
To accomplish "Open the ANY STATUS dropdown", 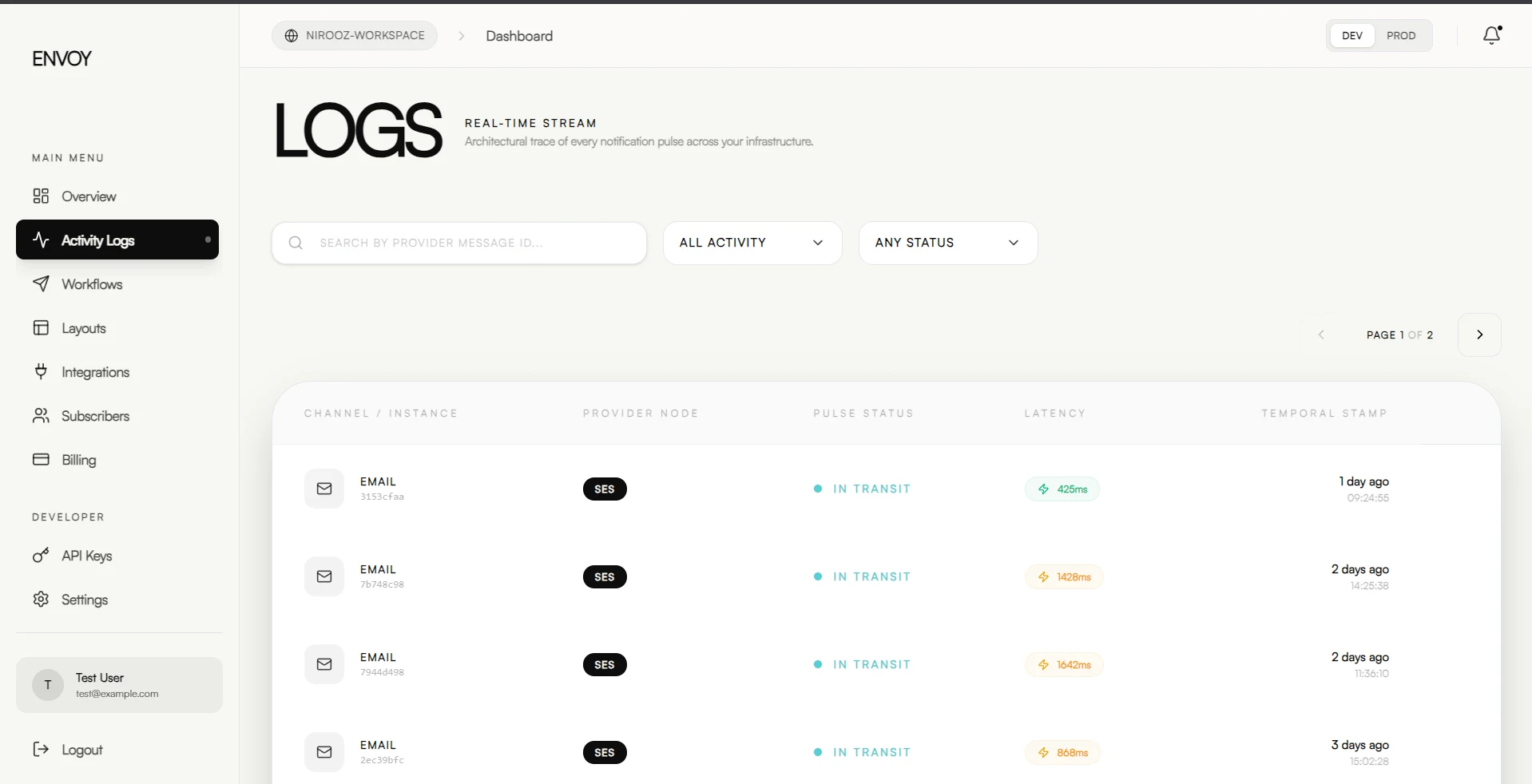I will click(x=948, y=243).
